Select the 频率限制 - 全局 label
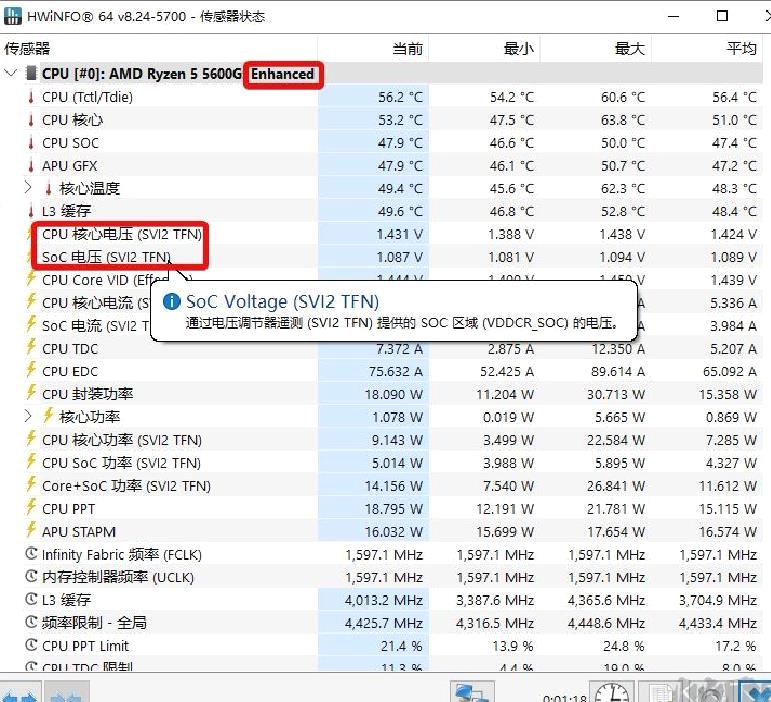This screenshot has width=771, height=702. click(x=94, y=623)
